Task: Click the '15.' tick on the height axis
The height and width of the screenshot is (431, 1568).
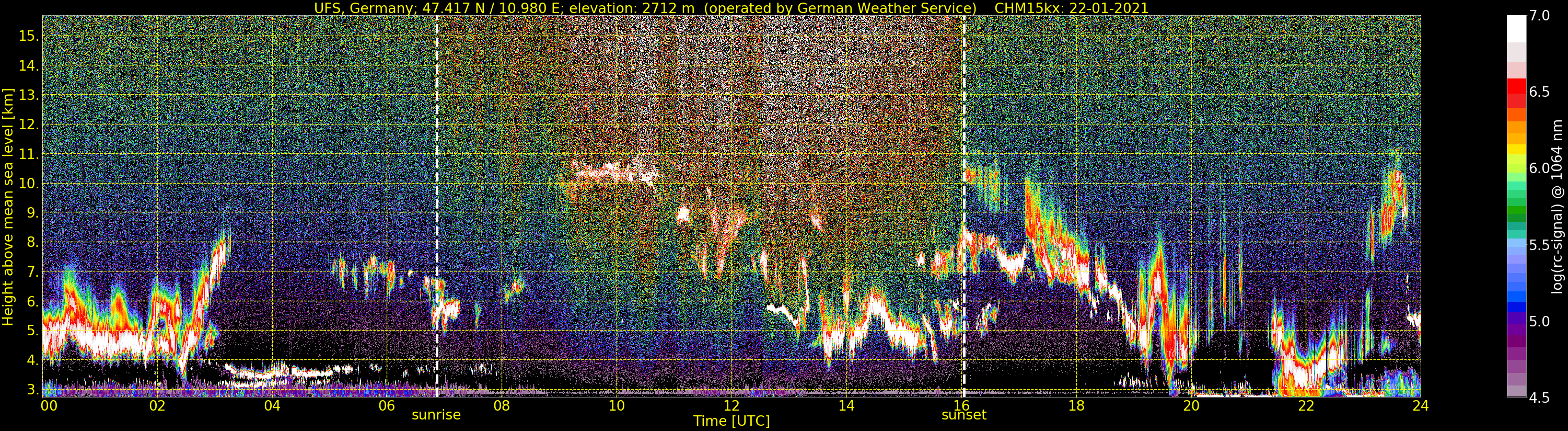Action: point(29,36)
